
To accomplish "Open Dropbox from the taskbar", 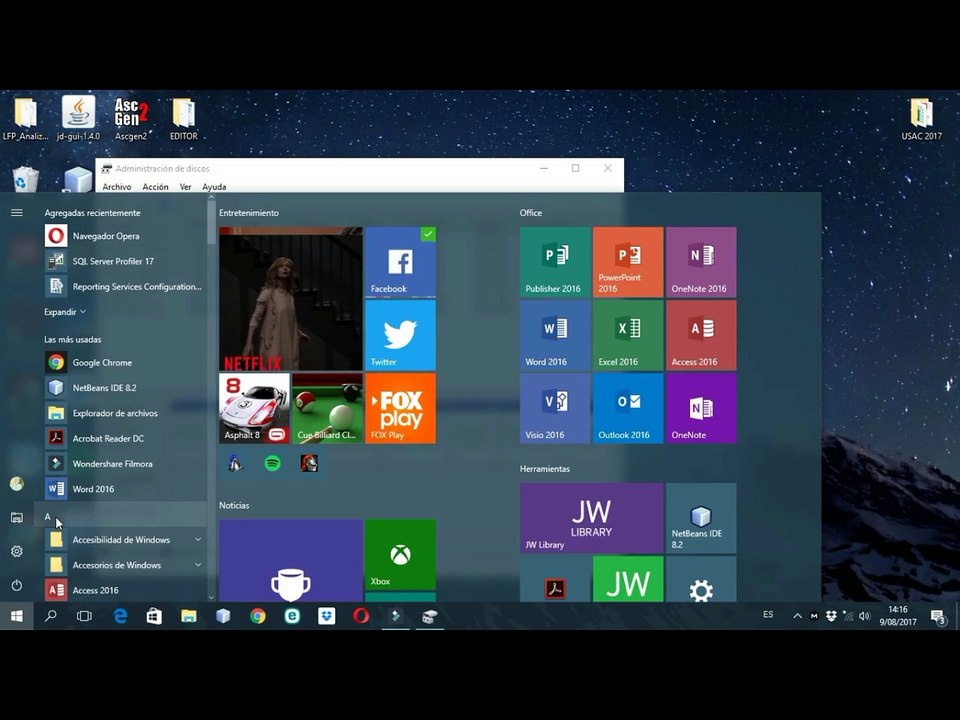I will click(326, 617).
